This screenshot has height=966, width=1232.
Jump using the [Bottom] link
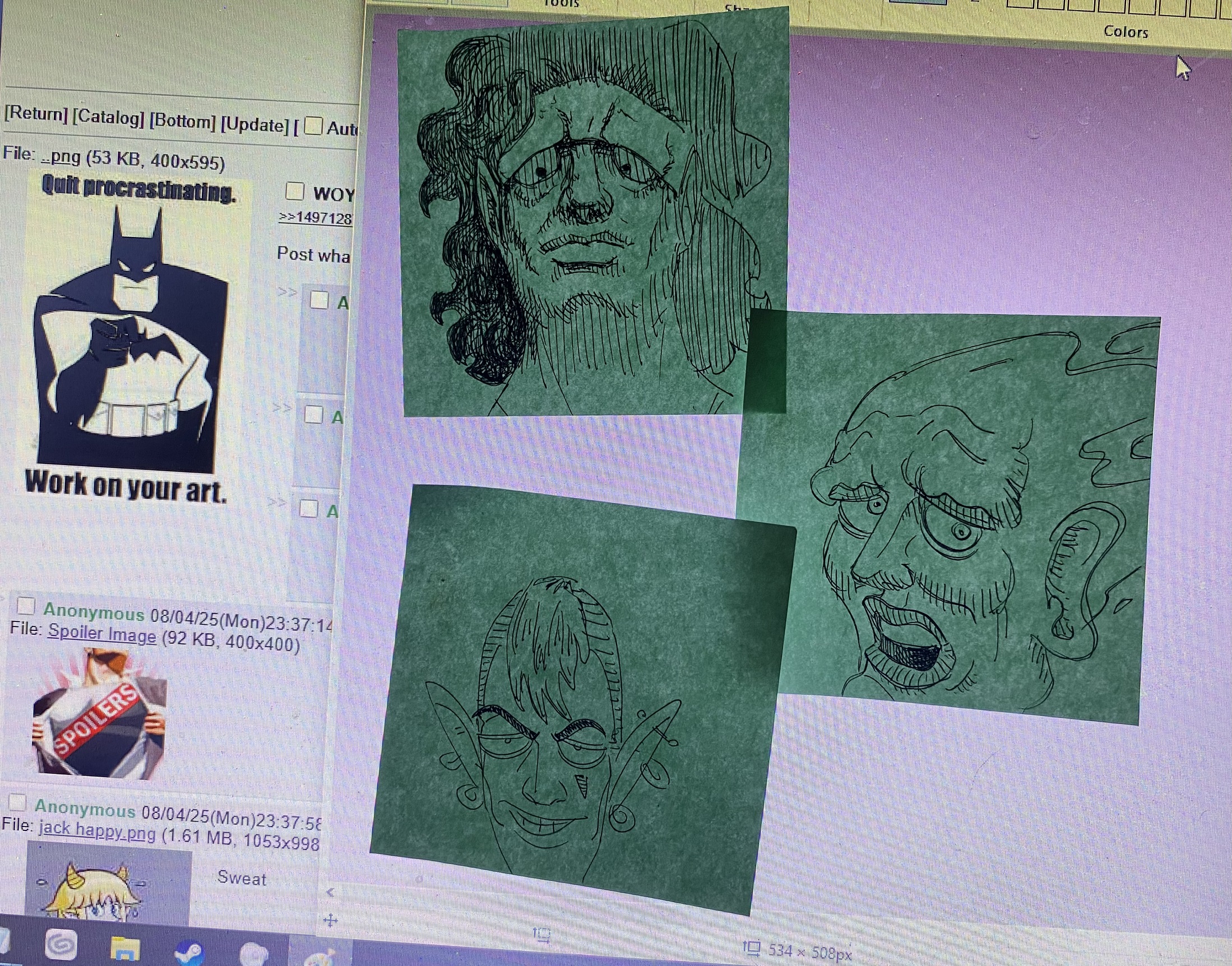(x=182, y=121)
